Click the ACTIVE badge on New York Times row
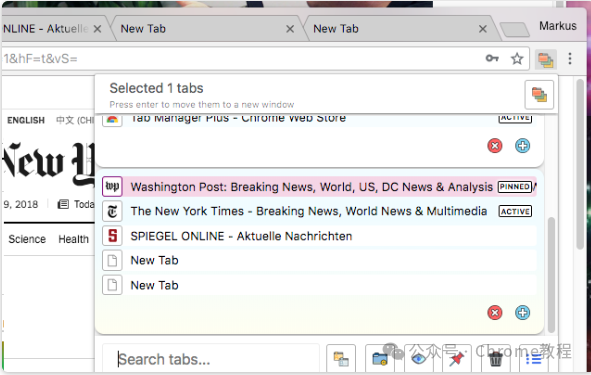Image resolution: width=591 pixels, height=375 pixels. pyautogui.click(x=515, y=211)
